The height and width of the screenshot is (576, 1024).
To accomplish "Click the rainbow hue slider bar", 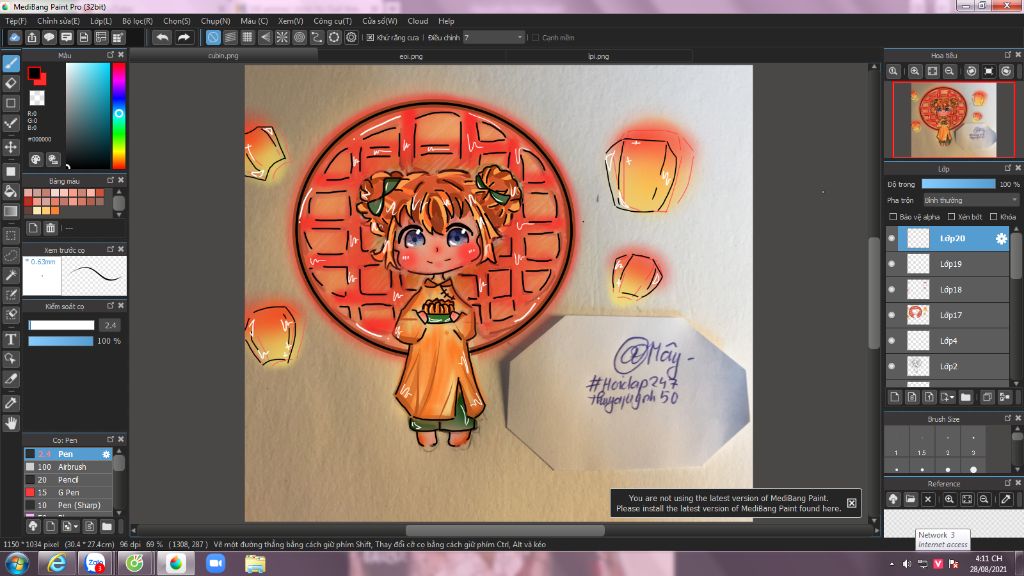I will click(119, 116).
